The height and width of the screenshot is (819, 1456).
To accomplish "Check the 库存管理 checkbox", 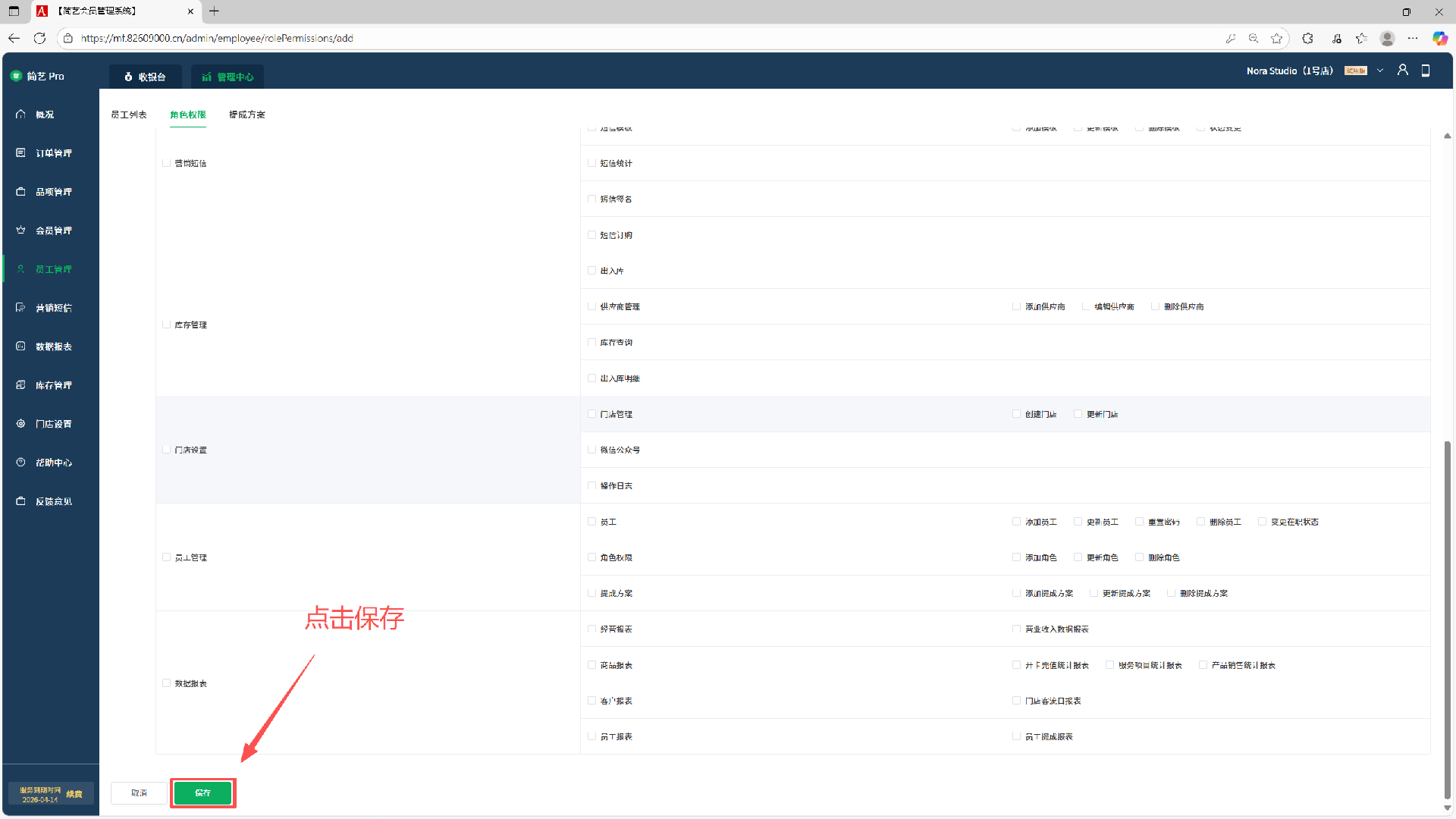I will point(167,325).
